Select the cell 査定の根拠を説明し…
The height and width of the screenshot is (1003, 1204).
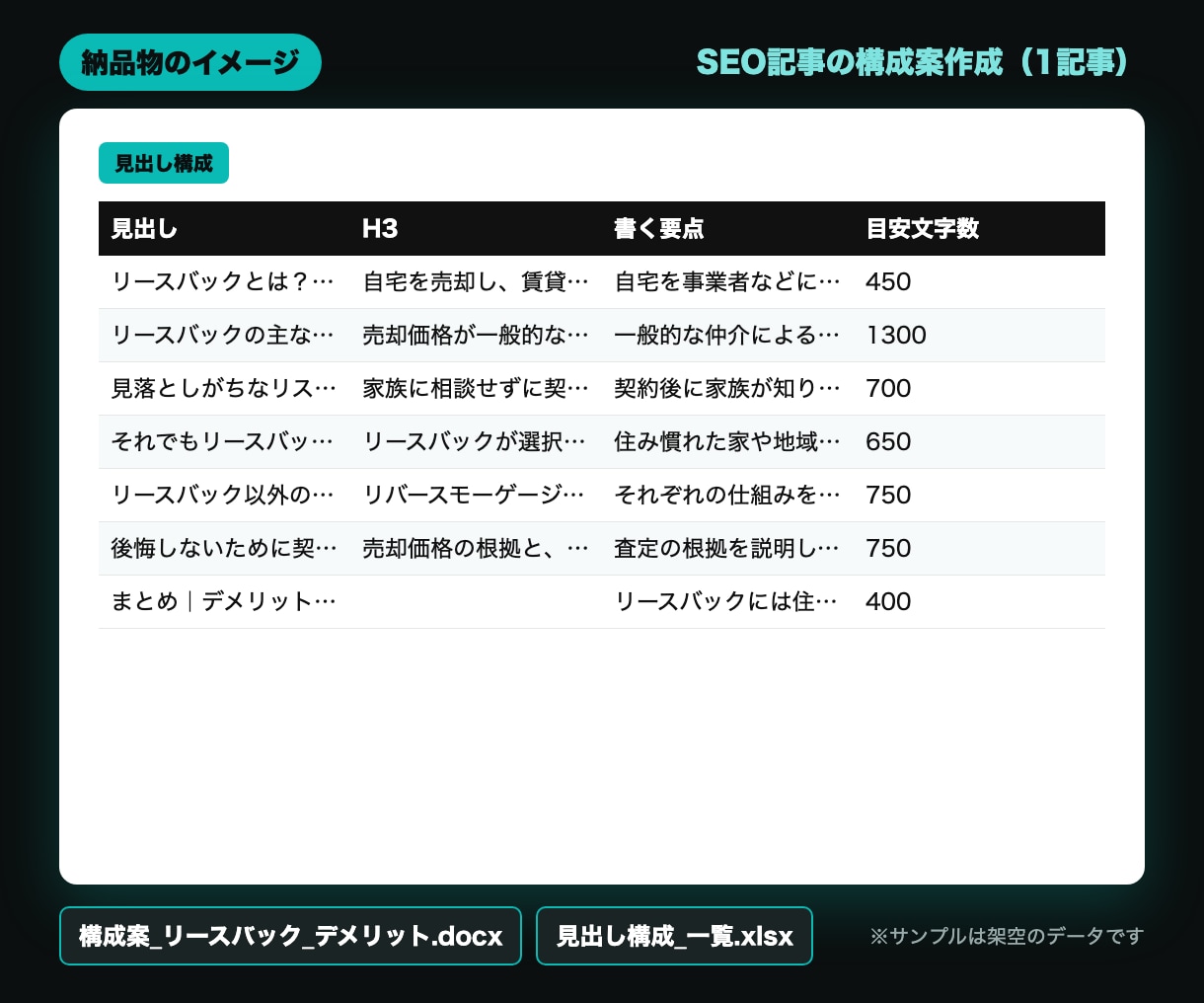pos(727,549)
